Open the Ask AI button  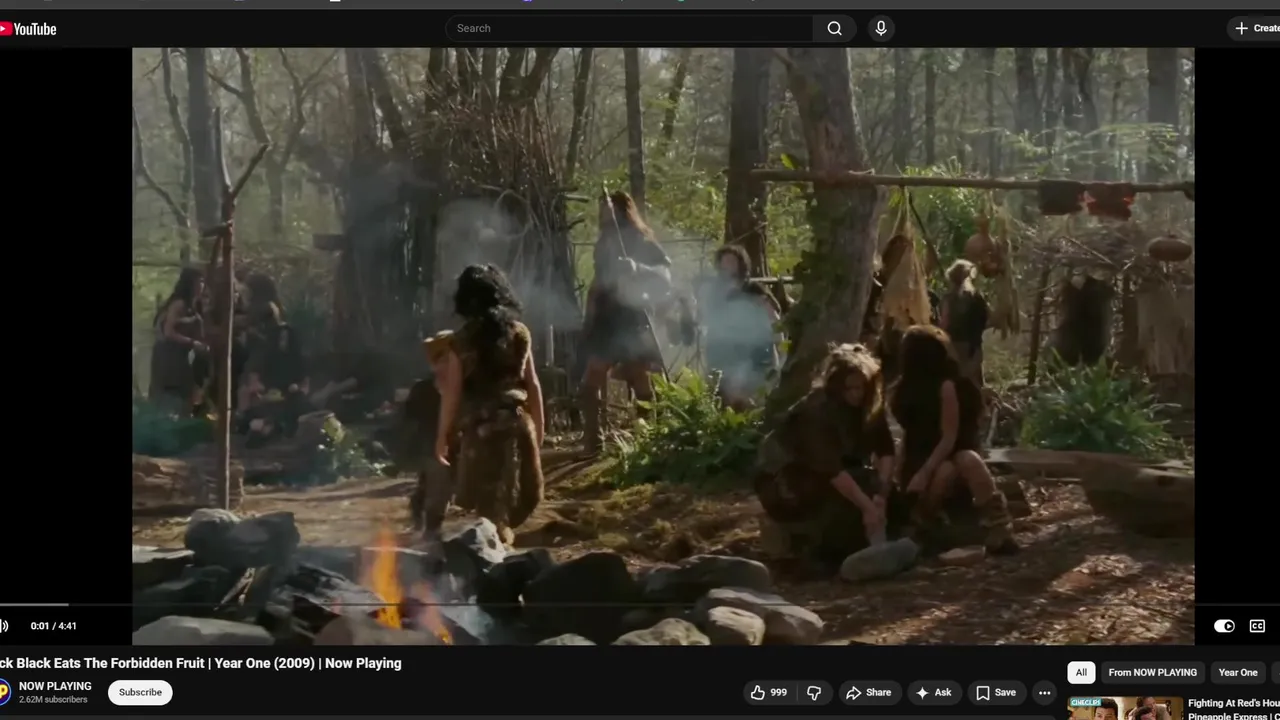pyautogui.click(x=933, y=692)
